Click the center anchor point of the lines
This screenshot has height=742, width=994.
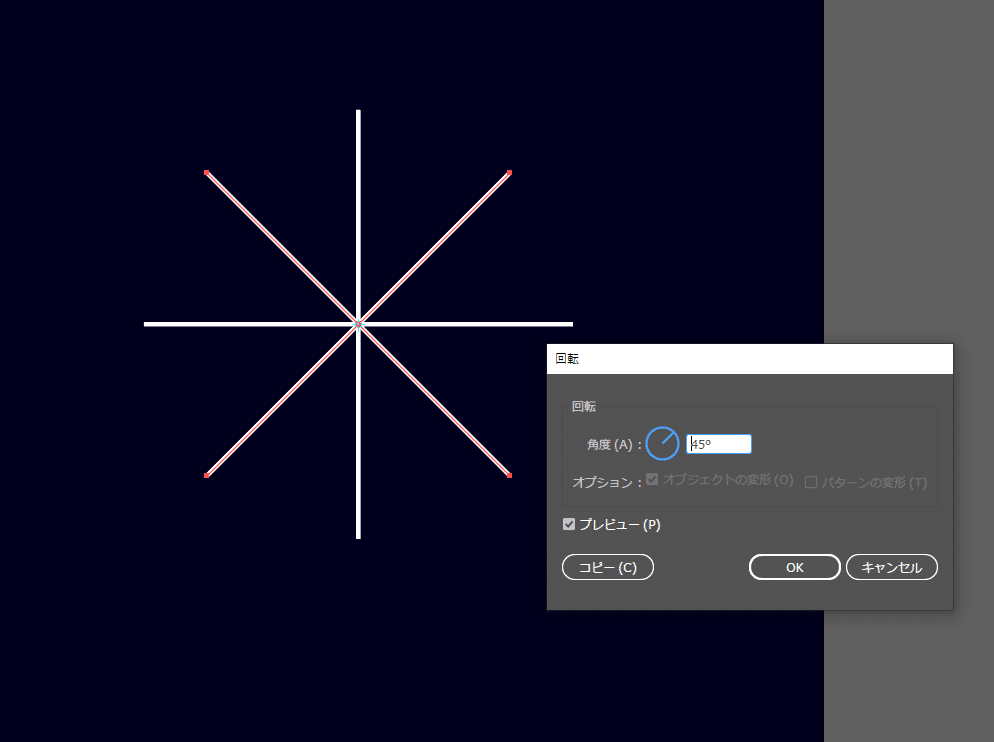(358, 324)
